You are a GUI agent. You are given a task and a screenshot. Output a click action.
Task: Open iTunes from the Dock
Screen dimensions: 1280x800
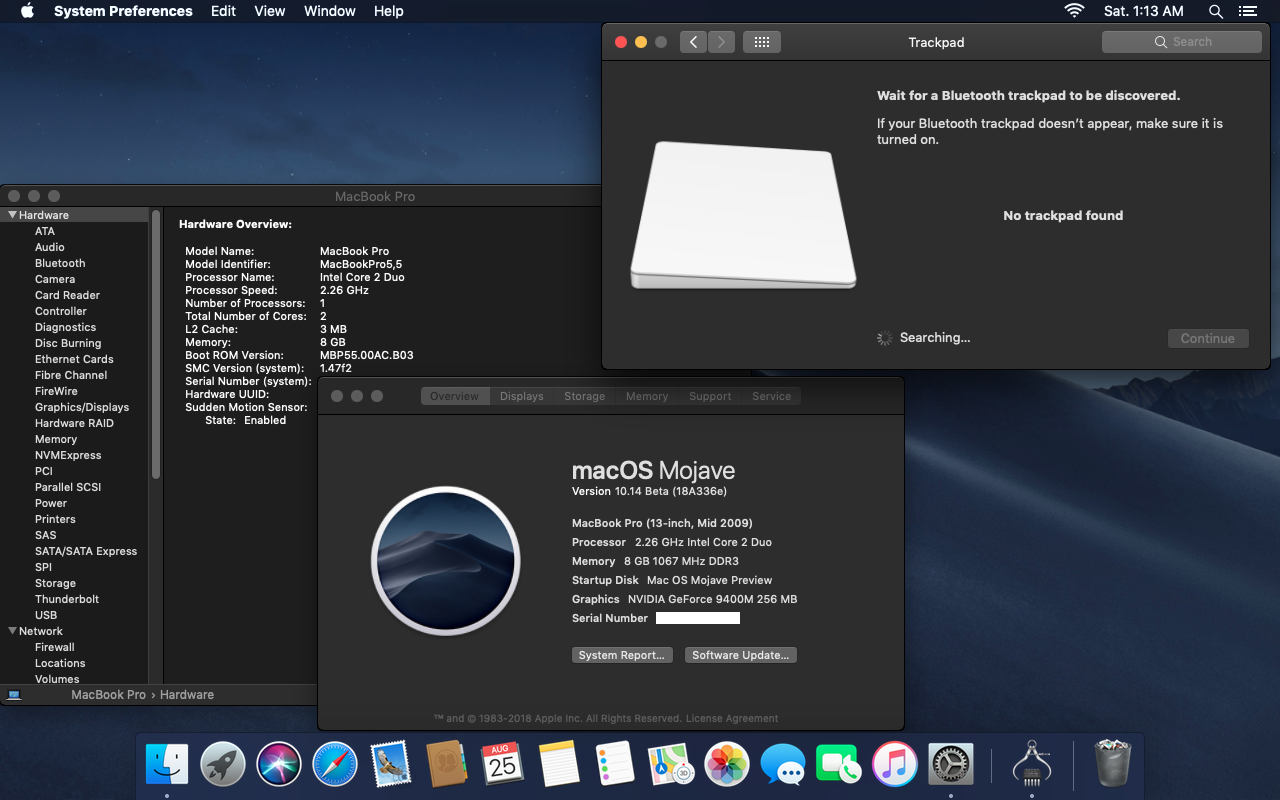[x=895, y=765]
